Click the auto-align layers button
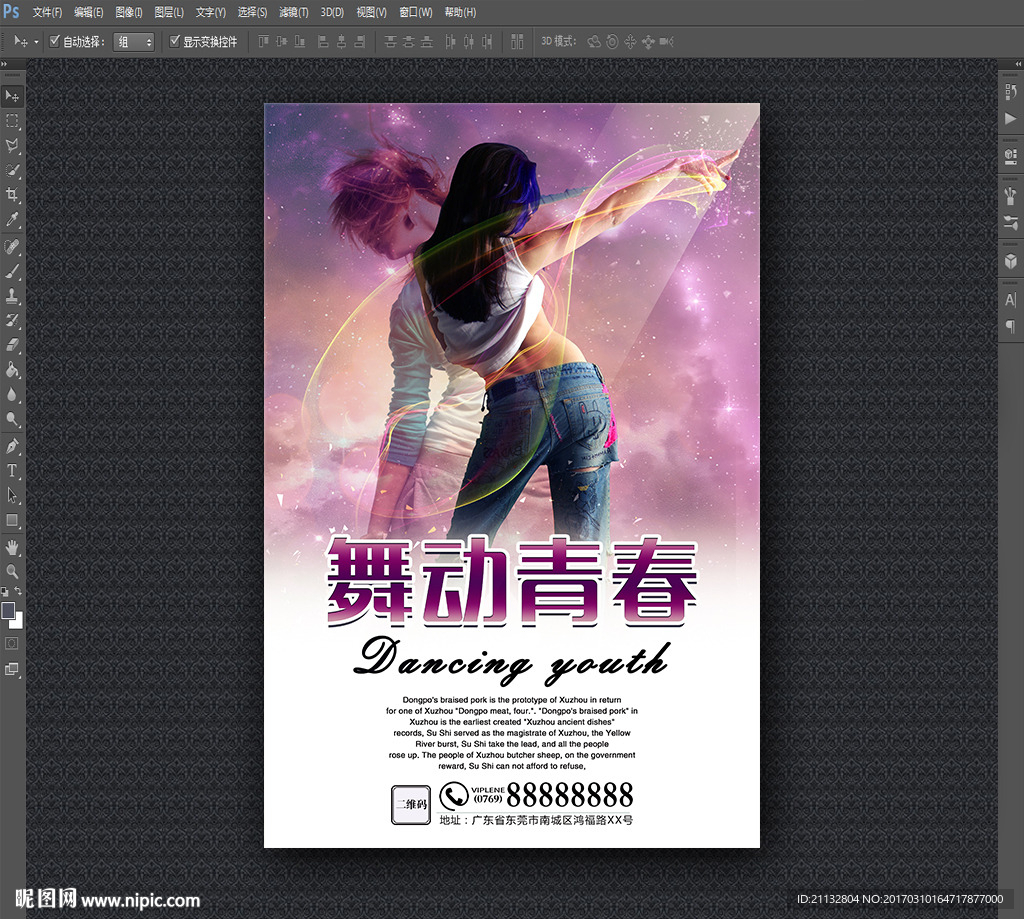Viewport: 1024px width, 919px height. point(517,42)
